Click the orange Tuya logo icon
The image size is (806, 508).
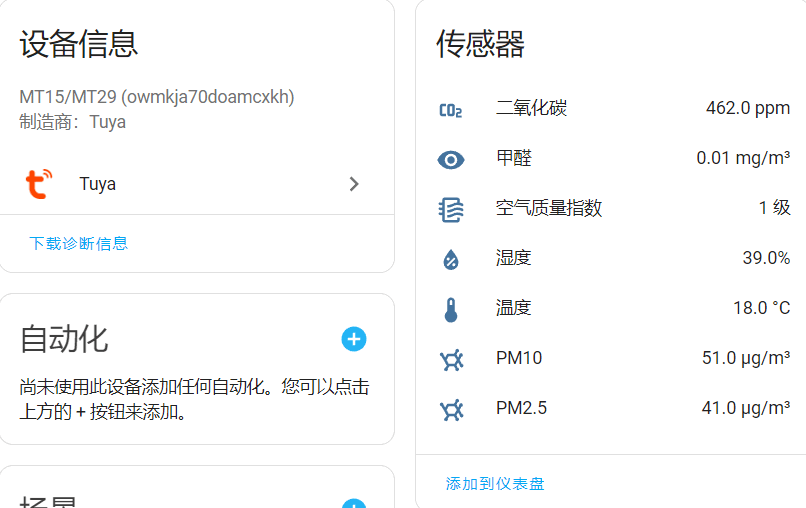38,184
